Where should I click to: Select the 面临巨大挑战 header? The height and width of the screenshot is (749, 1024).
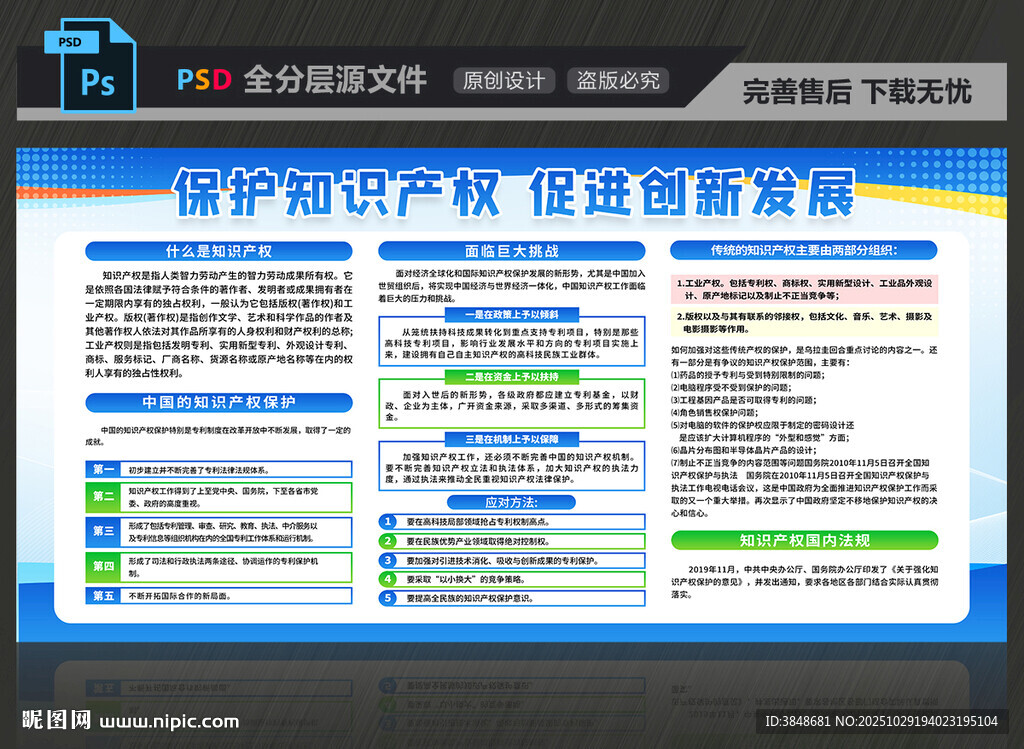point(512,251)
